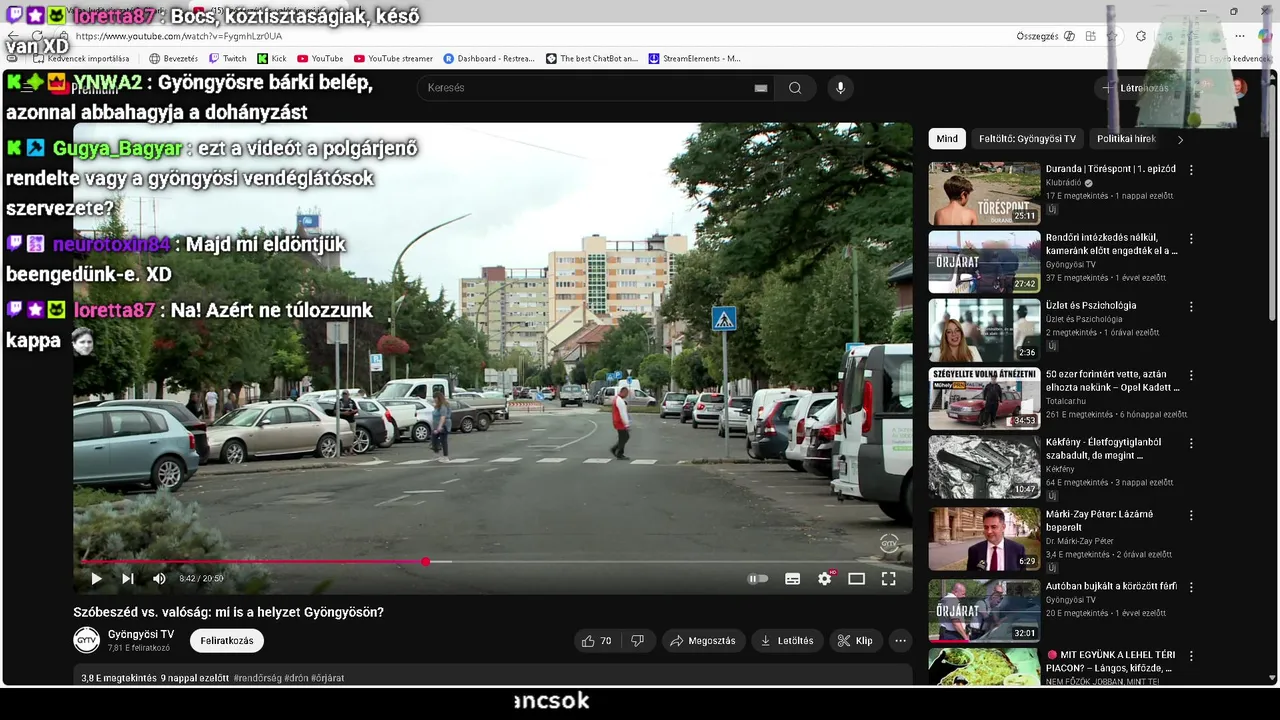Create a clip with Klip button

point(855,641)
